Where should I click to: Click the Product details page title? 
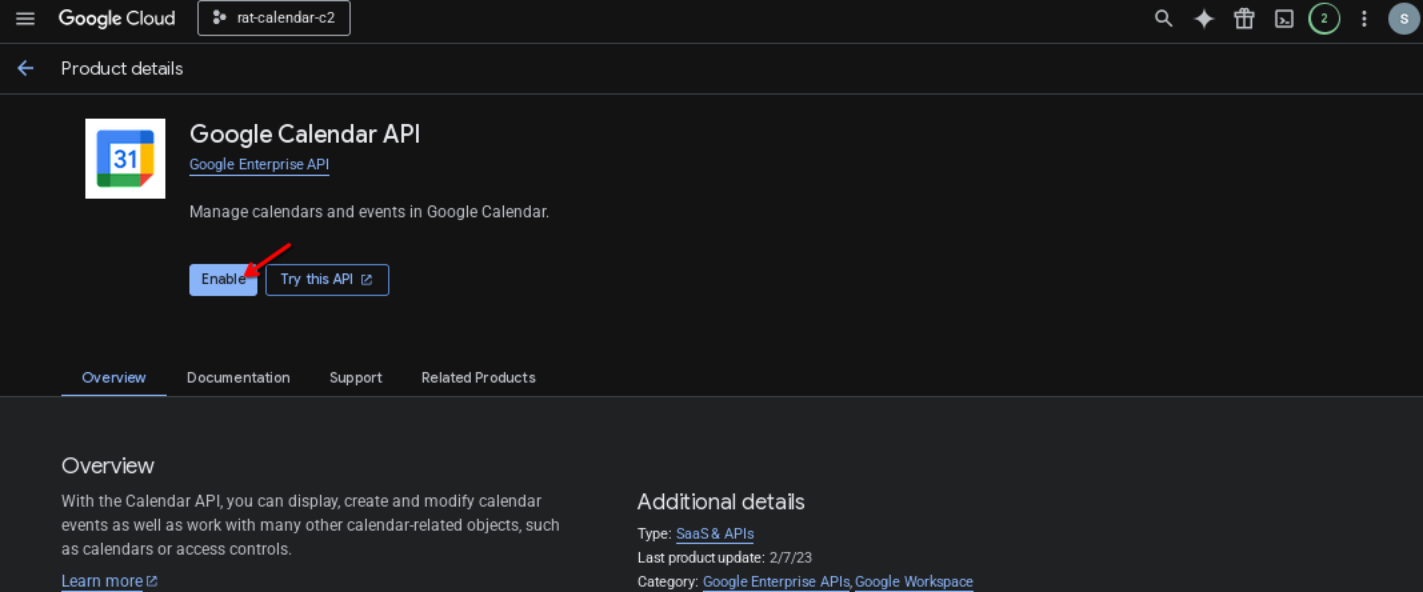click(122, 68)
